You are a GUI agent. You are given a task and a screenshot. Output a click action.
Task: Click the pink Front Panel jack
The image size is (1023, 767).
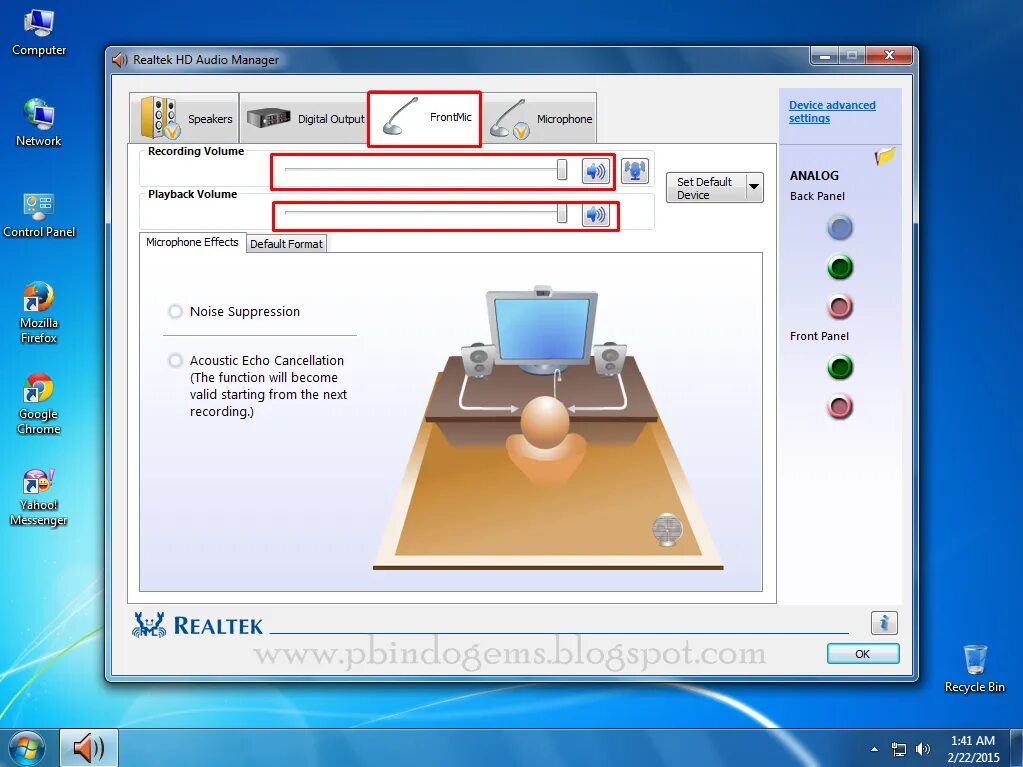pos(840,406)
